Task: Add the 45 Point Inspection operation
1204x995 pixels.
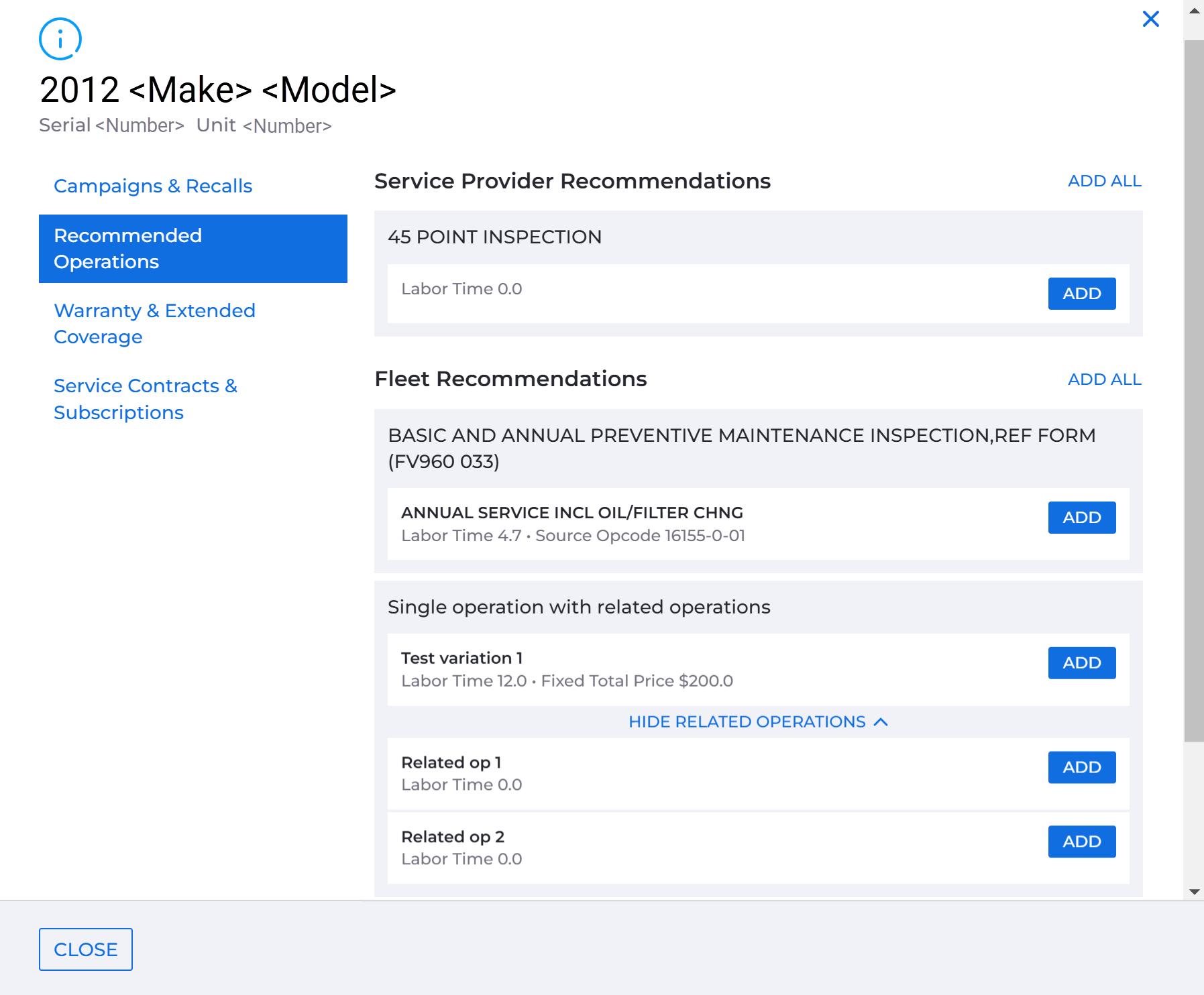Action: [x=1082, y=294]
